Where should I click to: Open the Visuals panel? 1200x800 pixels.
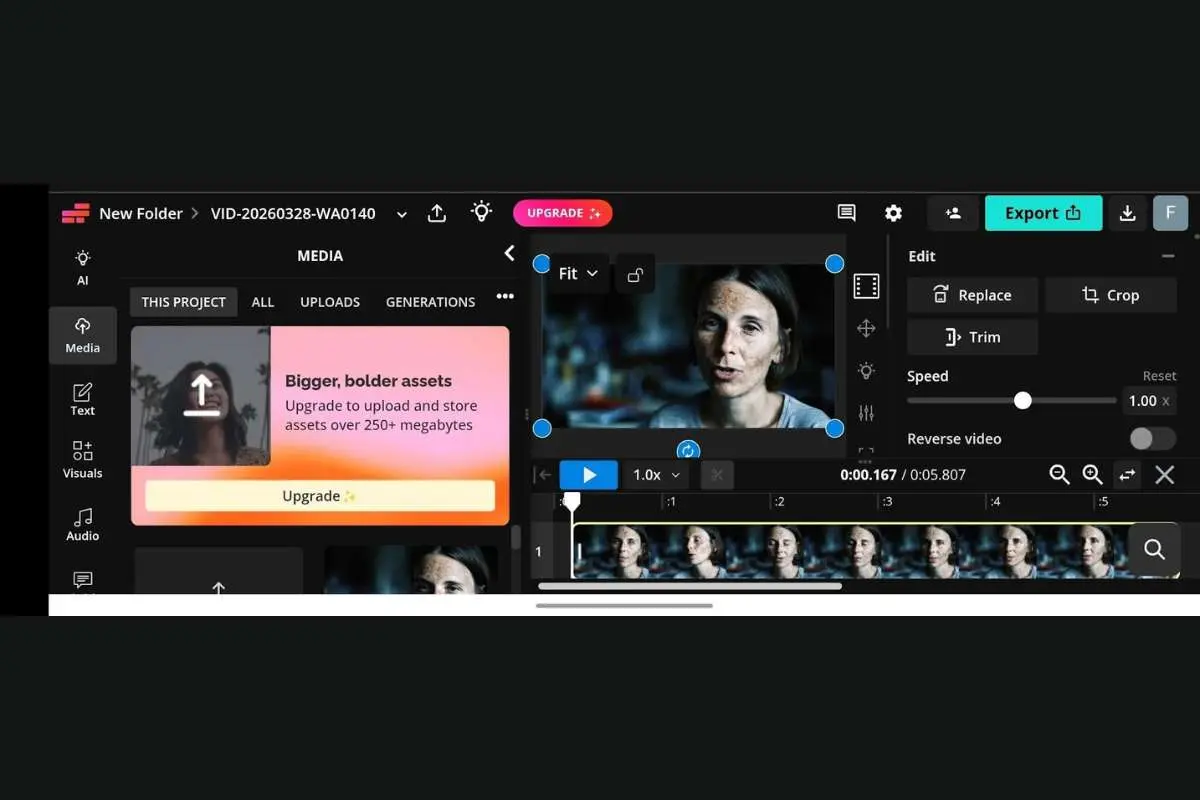pos(82,460)
